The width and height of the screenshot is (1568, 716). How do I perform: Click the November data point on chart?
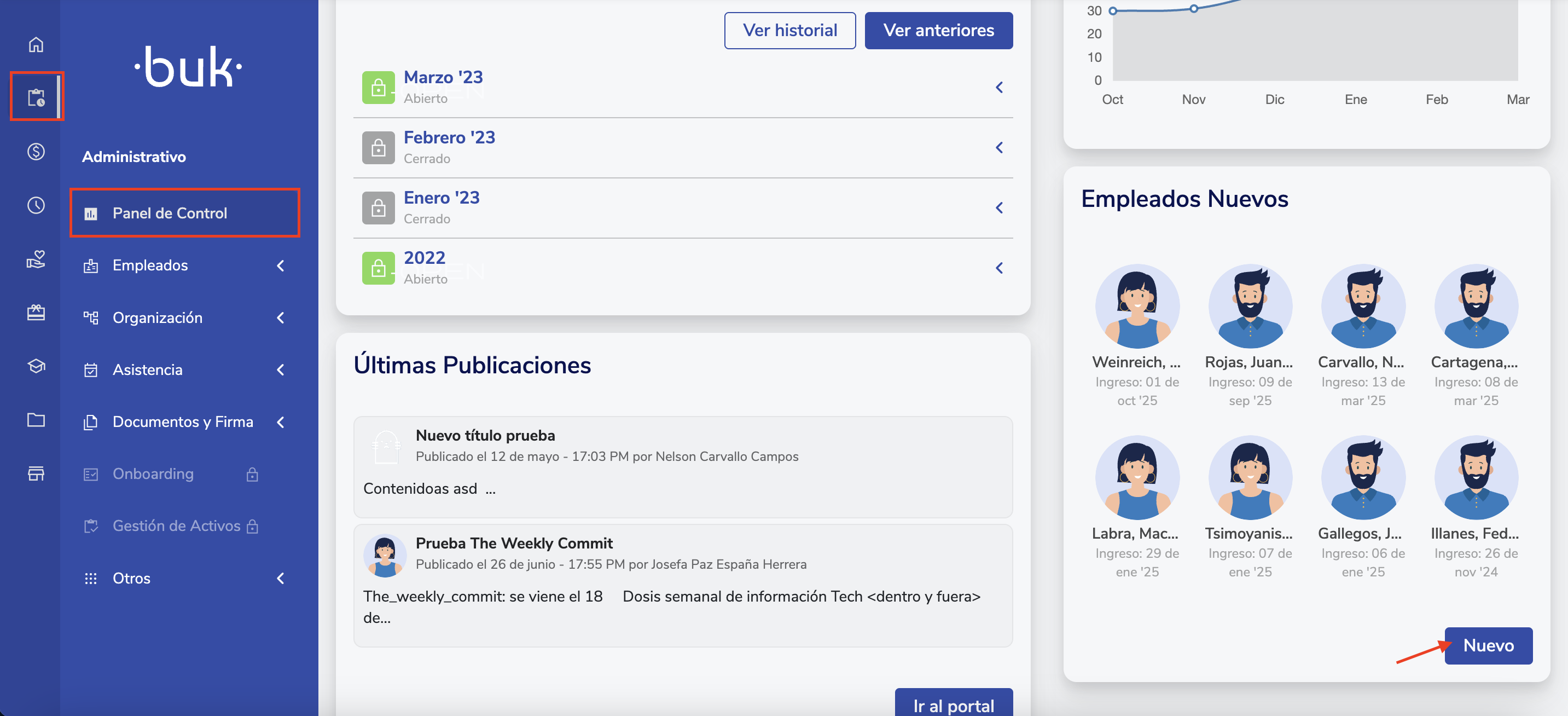[x=1194, y=9]
